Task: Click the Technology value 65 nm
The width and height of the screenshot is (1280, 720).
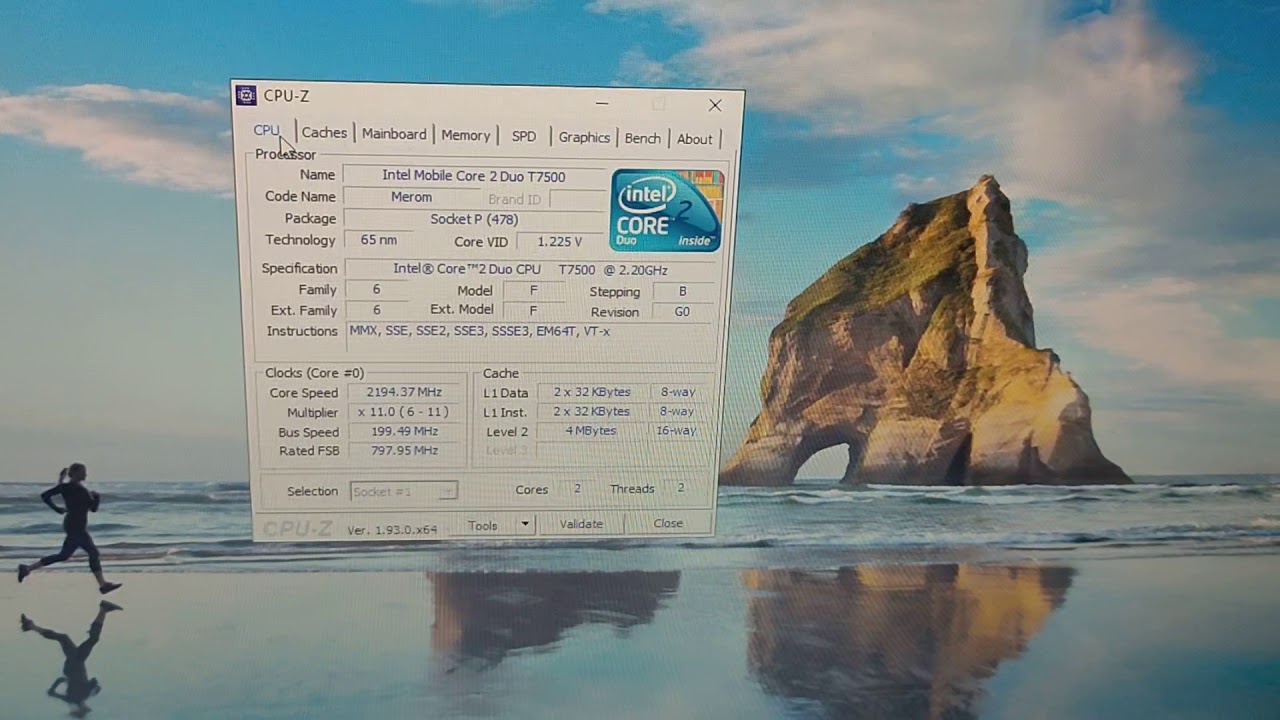Action: click(379, 240)
